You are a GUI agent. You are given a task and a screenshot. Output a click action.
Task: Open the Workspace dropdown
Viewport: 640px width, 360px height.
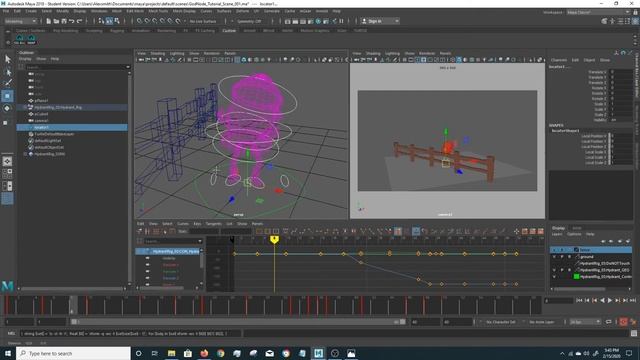pos(598,12)
